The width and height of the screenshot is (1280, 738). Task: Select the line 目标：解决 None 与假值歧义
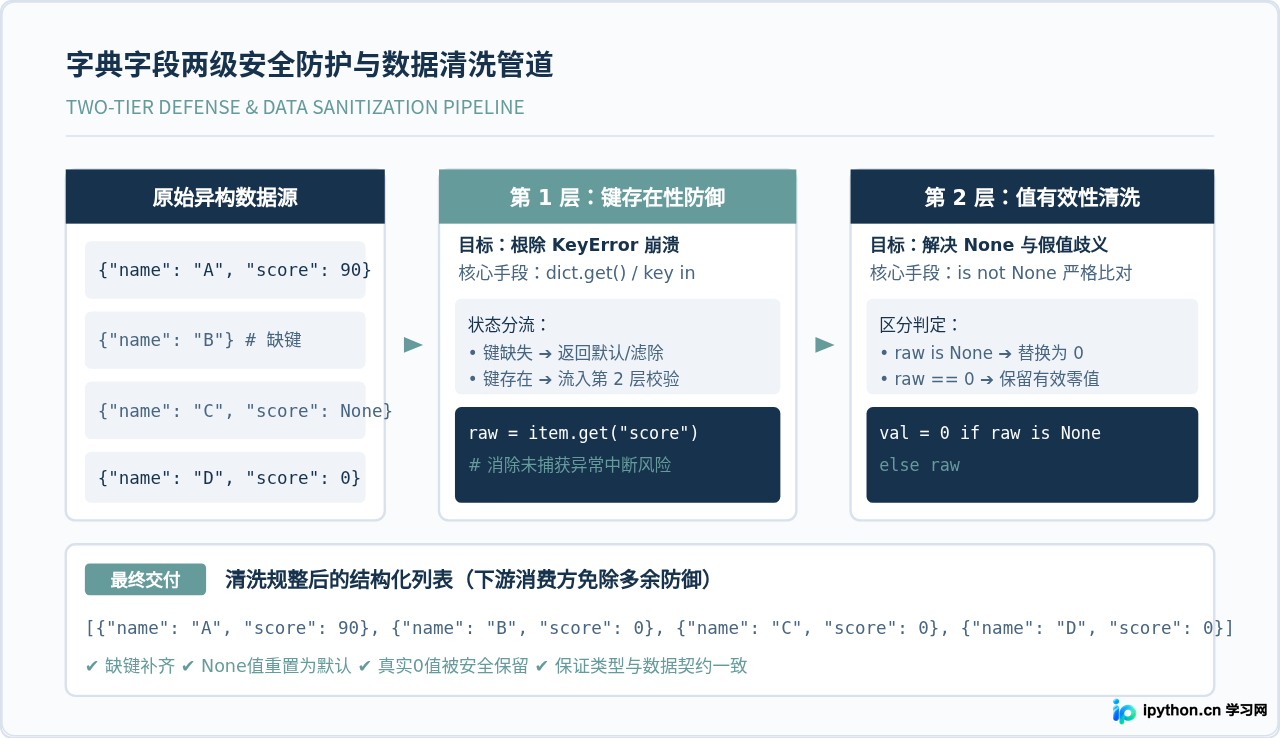click(989, 245)
